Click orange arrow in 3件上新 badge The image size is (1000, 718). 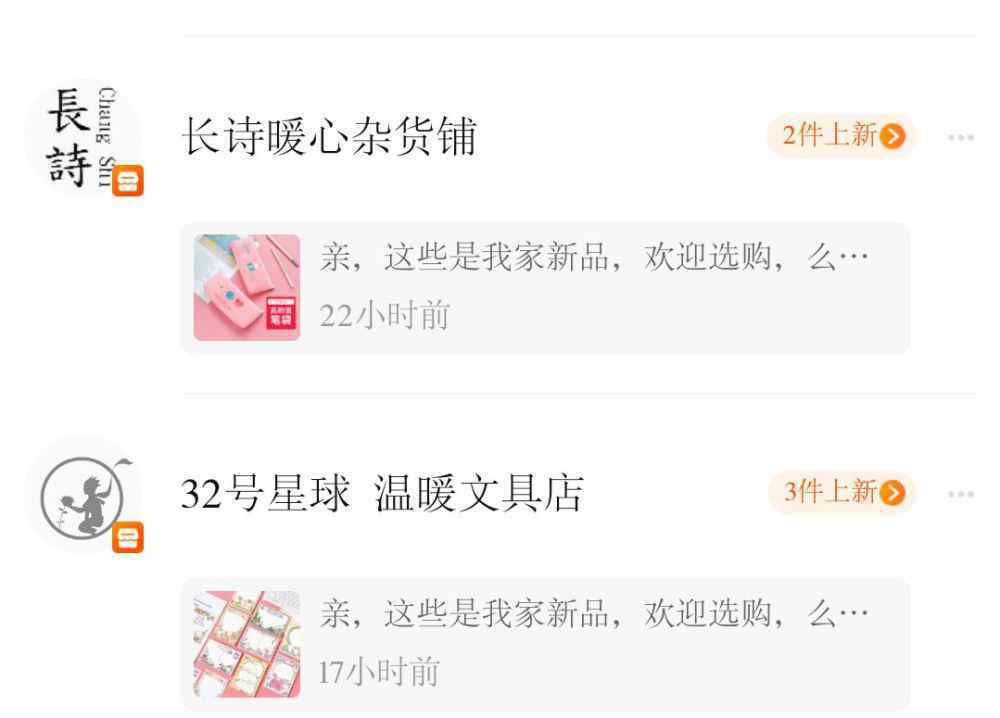[892, 492]
